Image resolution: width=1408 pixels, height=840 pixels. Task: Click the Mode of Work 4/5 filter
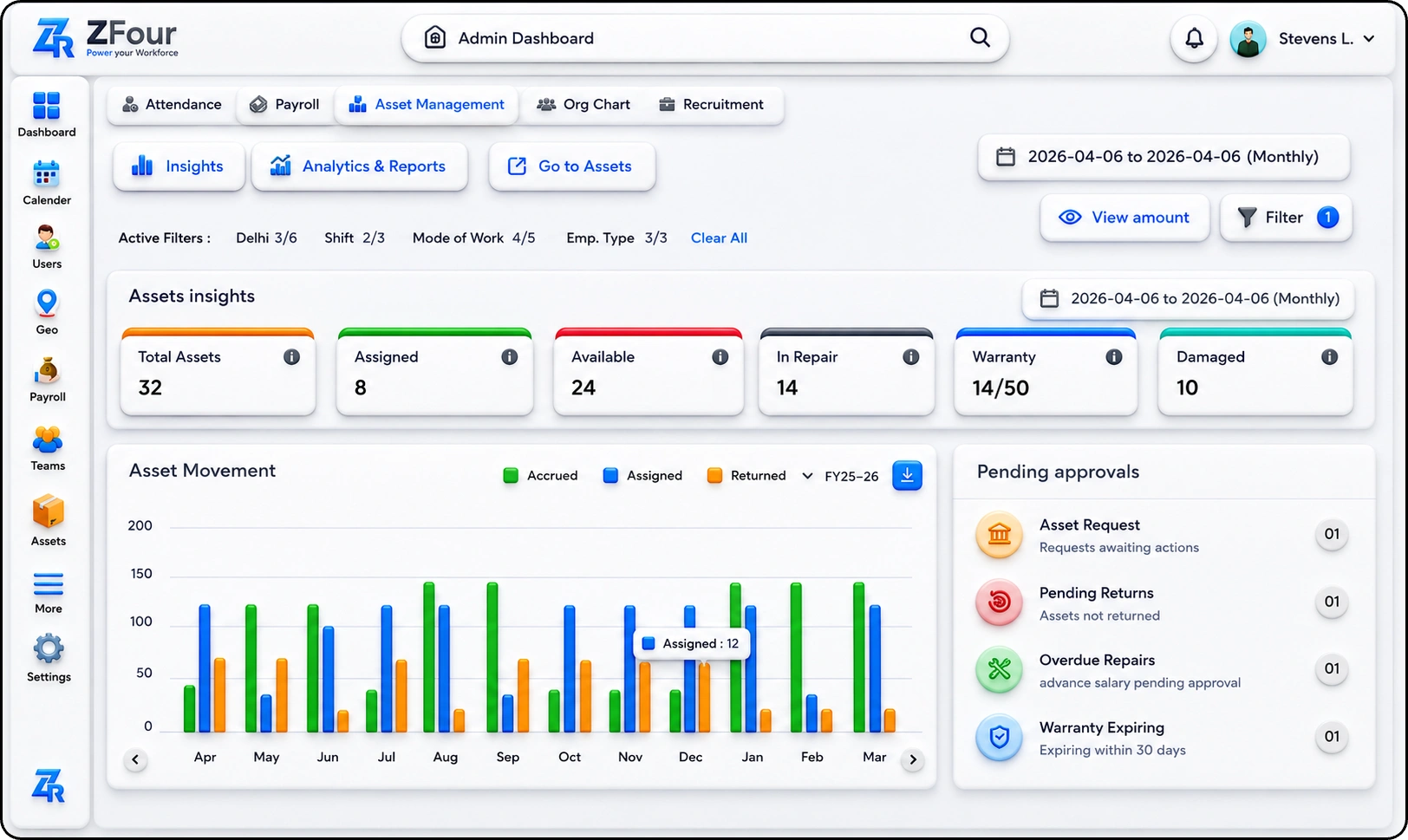(473, 238)
